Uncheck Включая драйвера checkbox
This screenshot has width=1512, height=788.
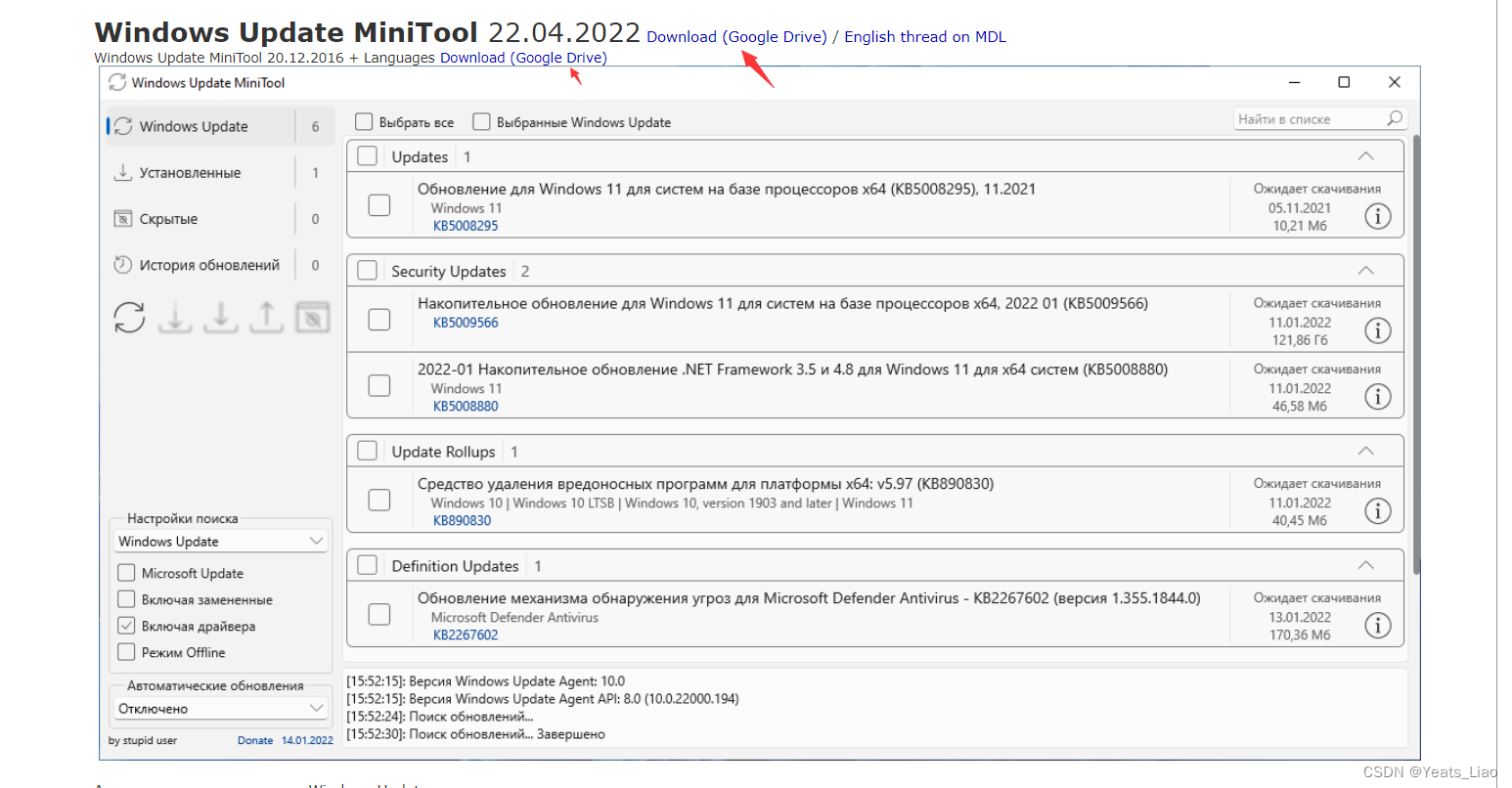click(x=126, y=626)
